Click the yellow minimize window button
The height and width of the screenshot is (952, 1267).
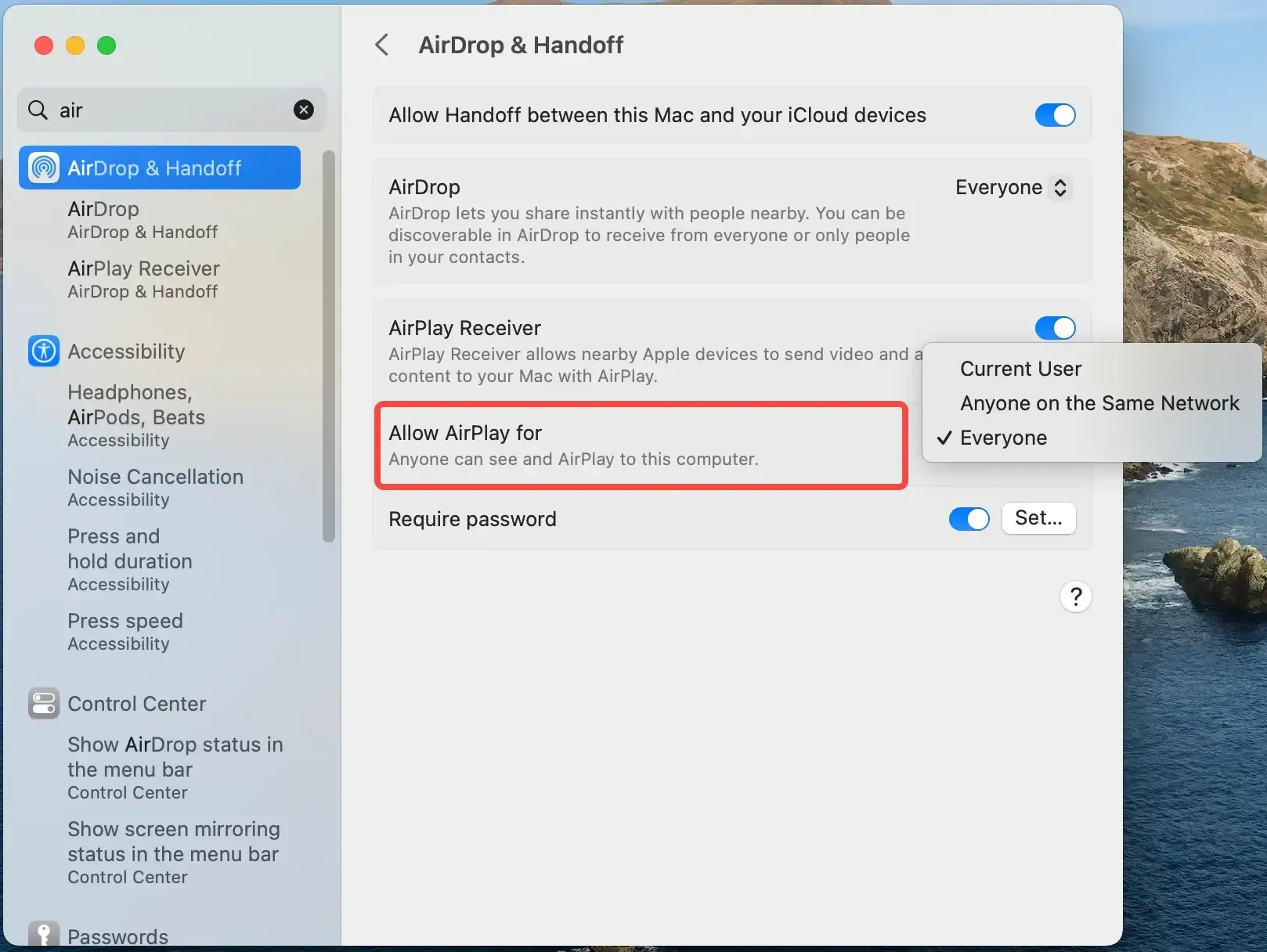75,45
